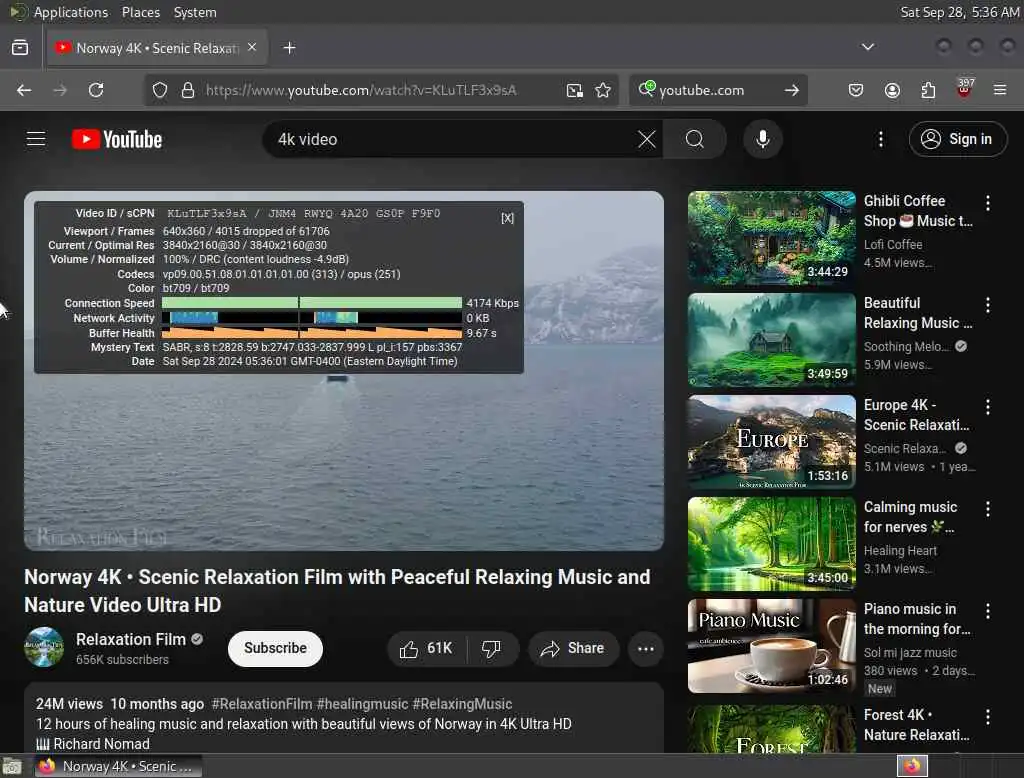Click the search magnifier button

click(695, 139)
